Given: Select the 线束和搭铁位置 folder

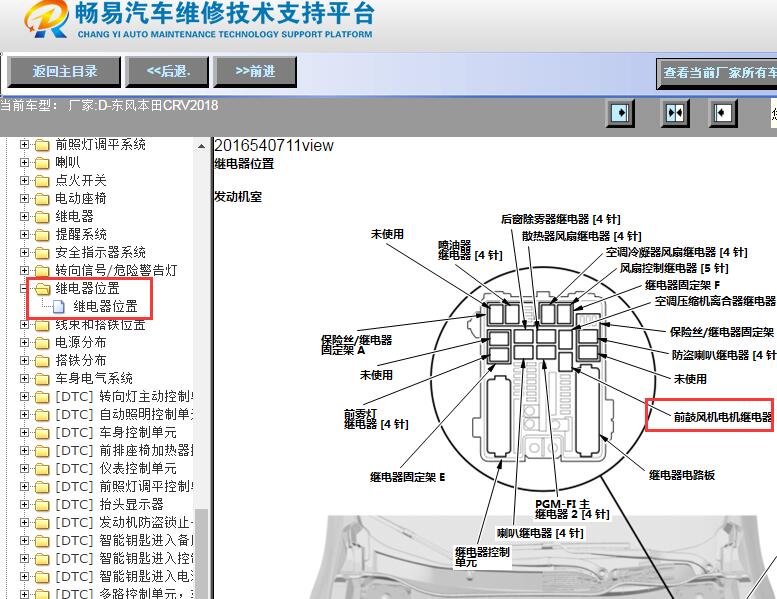Looking at the screenshot, I should point(100,325).
